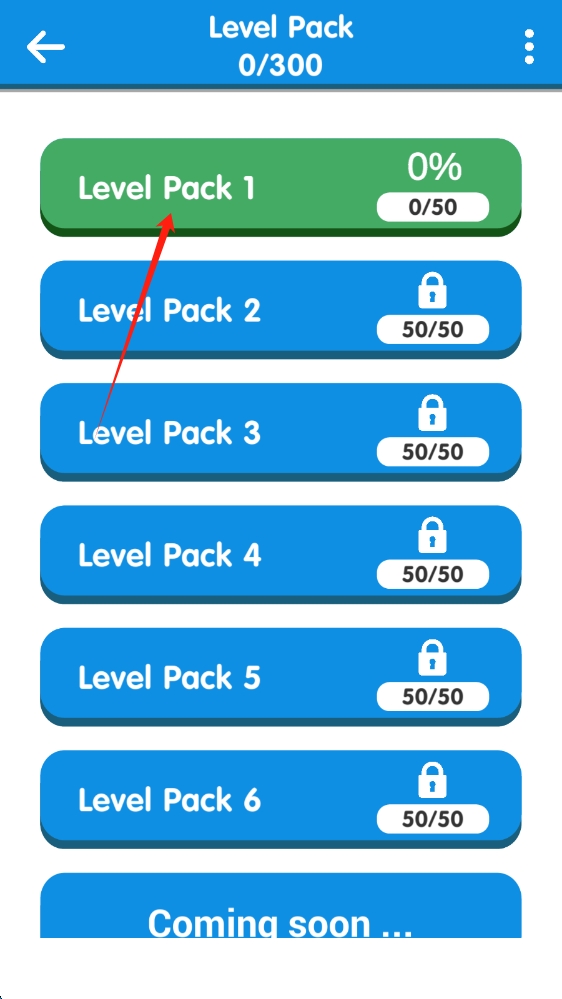The height and width of the screenshot is (999, 562).
Task: Click the lock icon on Level Pack 4
Action: pyautogui.click(x=432, y=536)
